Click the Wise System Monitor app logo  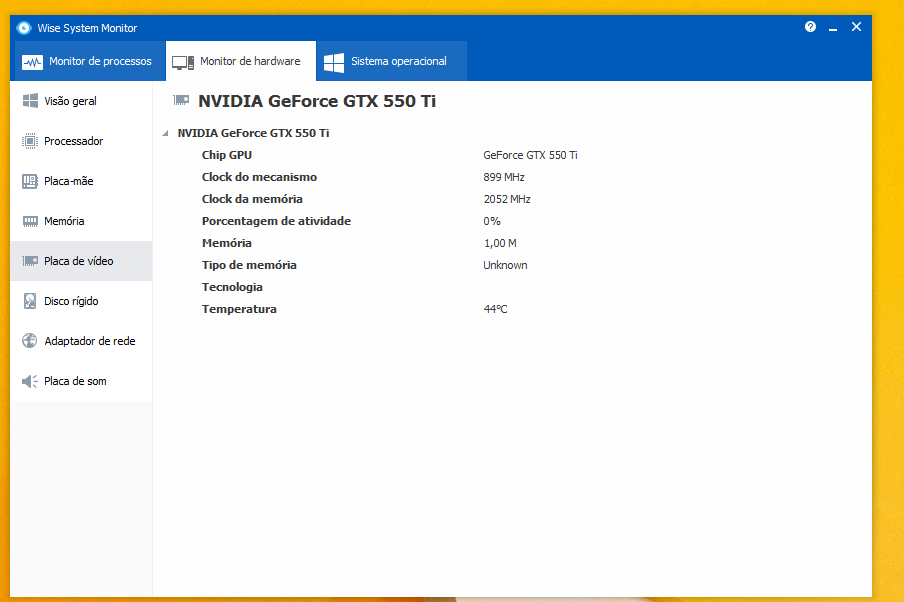click(24, 28)
